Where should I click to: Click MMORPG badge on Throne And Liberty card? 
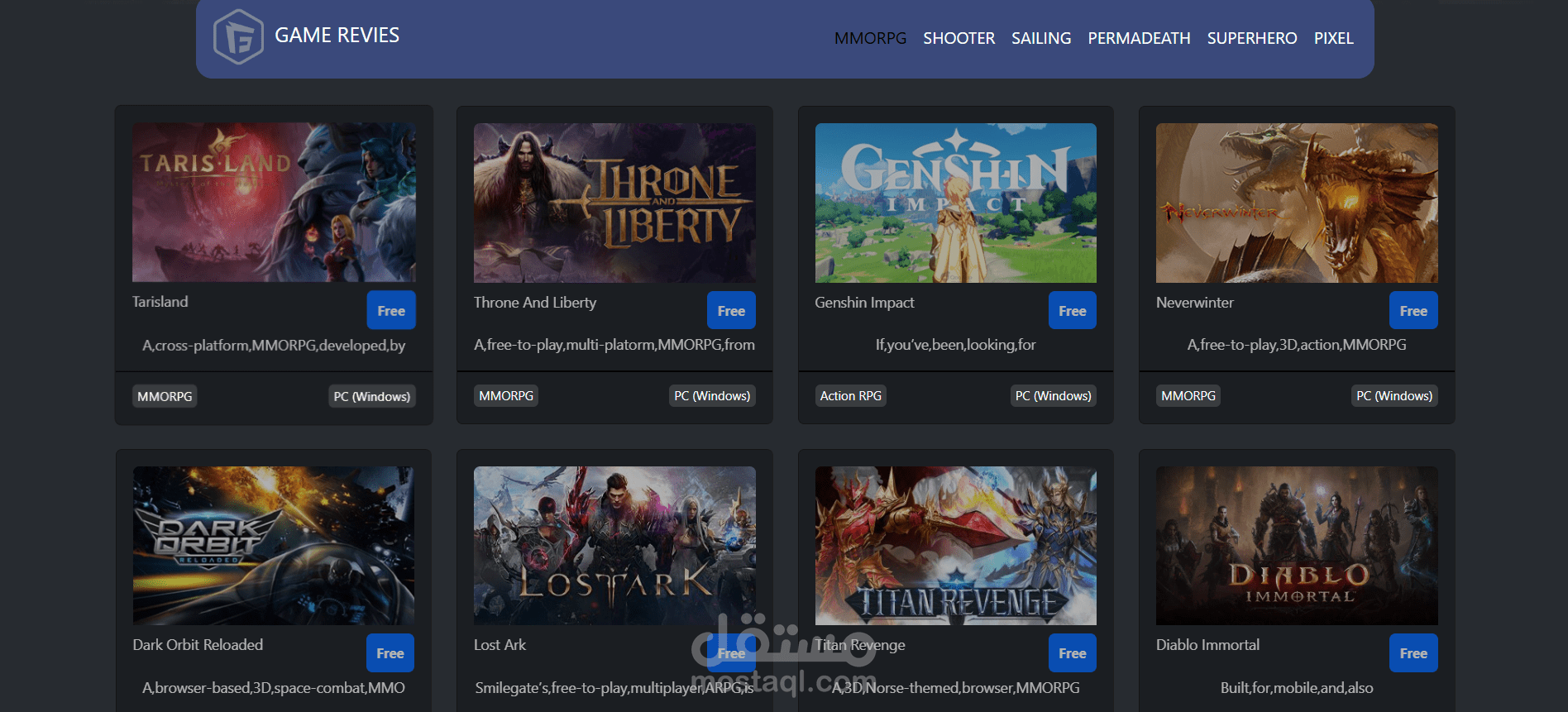click(506, 396)
